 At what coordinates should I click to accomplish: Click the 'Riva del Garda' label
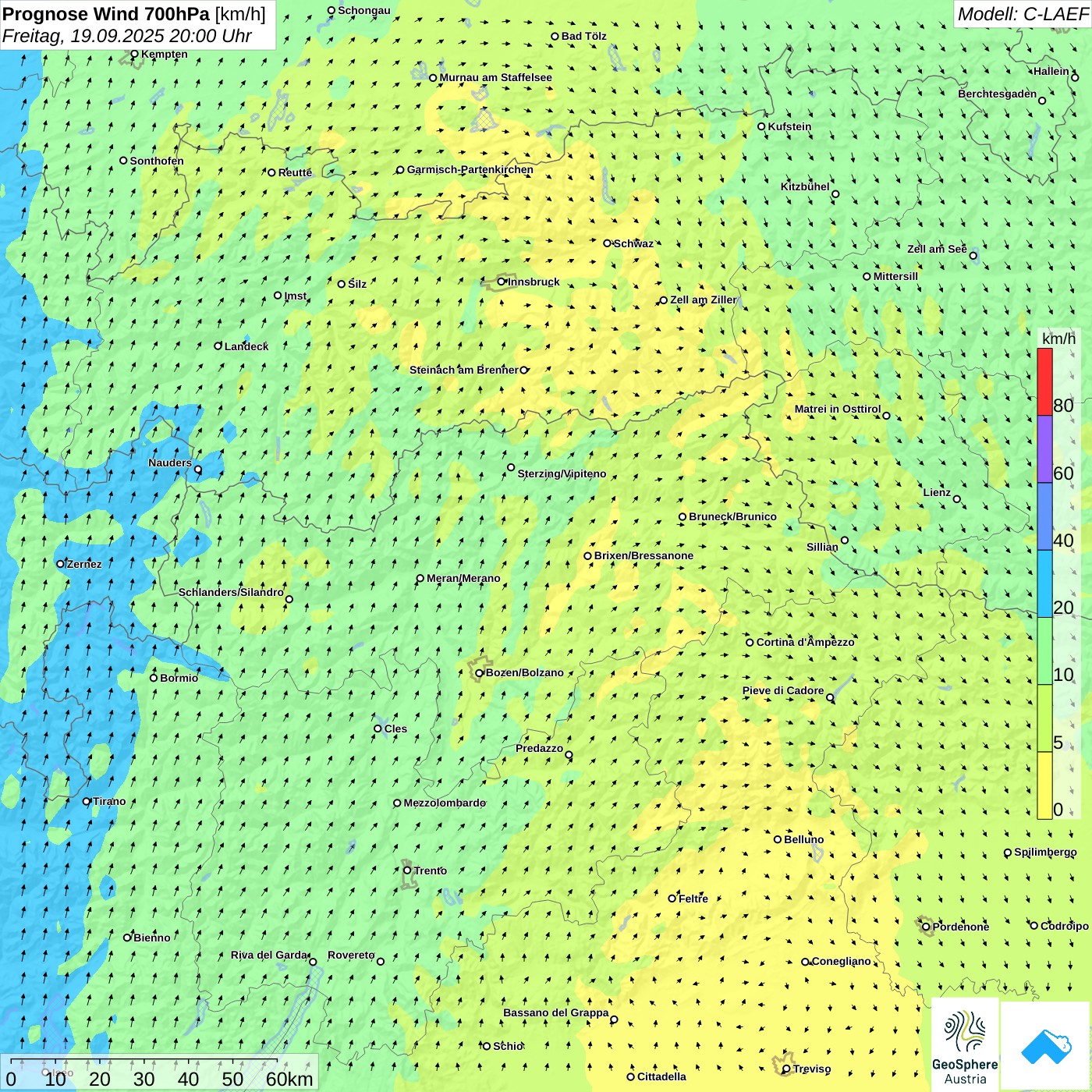269,955
